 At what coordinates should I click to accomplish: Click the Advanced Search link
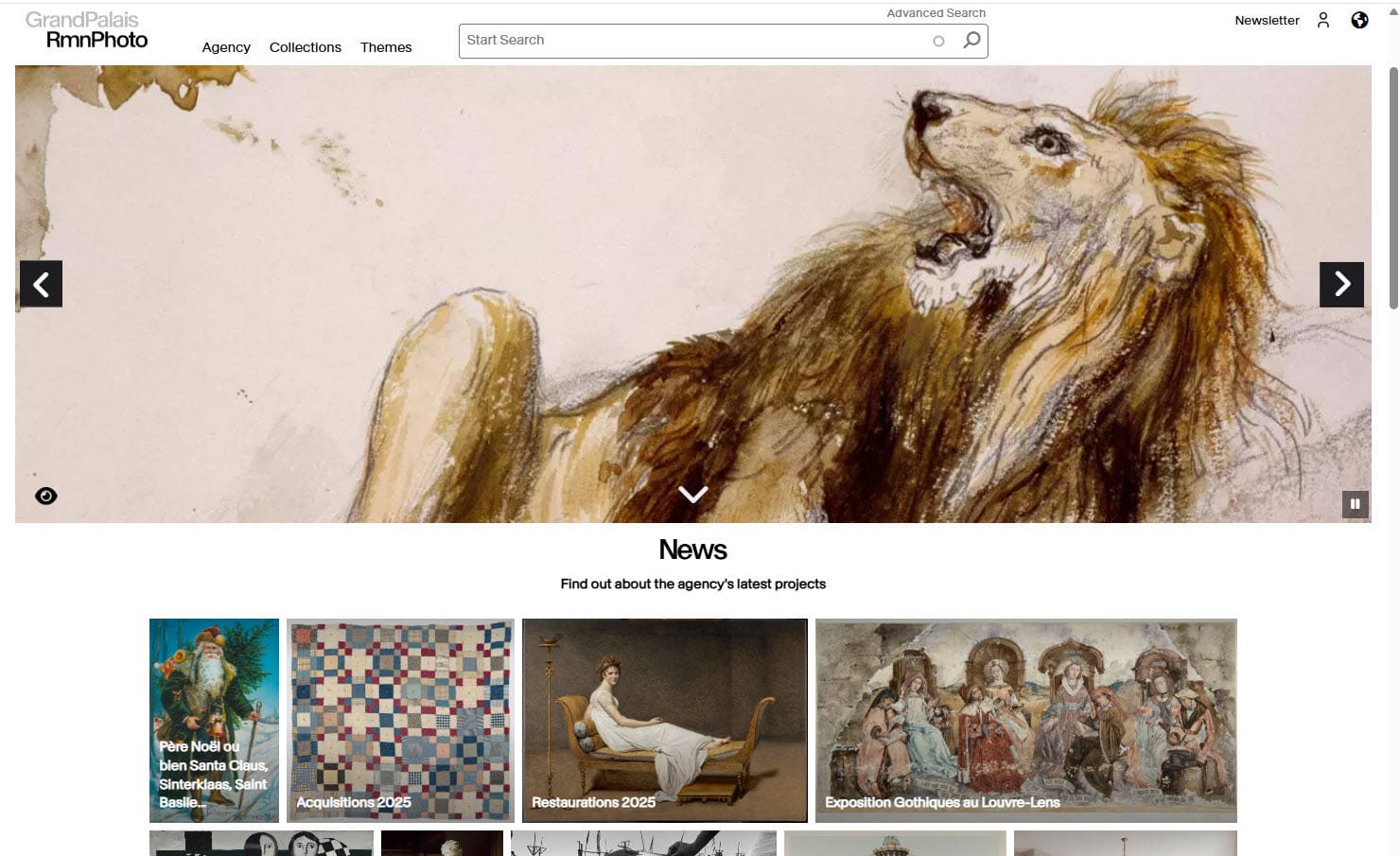point(936,13)
